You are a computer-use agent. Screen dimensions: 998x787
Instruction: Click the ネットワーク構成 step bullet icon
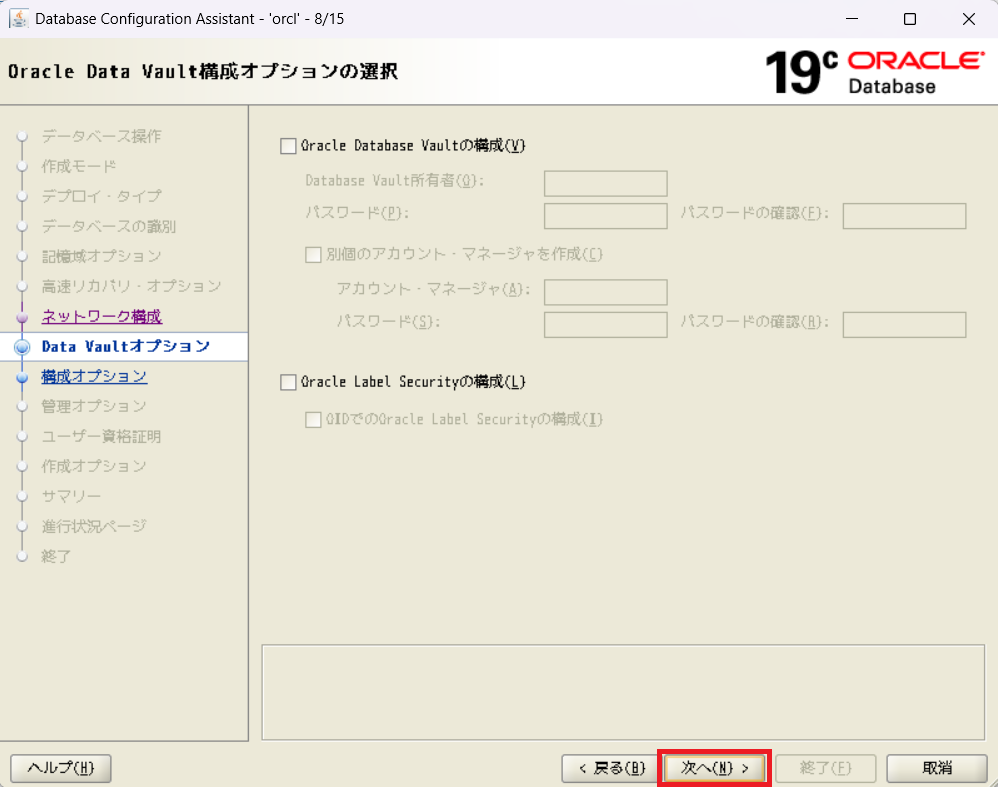(x=22, y=317)
